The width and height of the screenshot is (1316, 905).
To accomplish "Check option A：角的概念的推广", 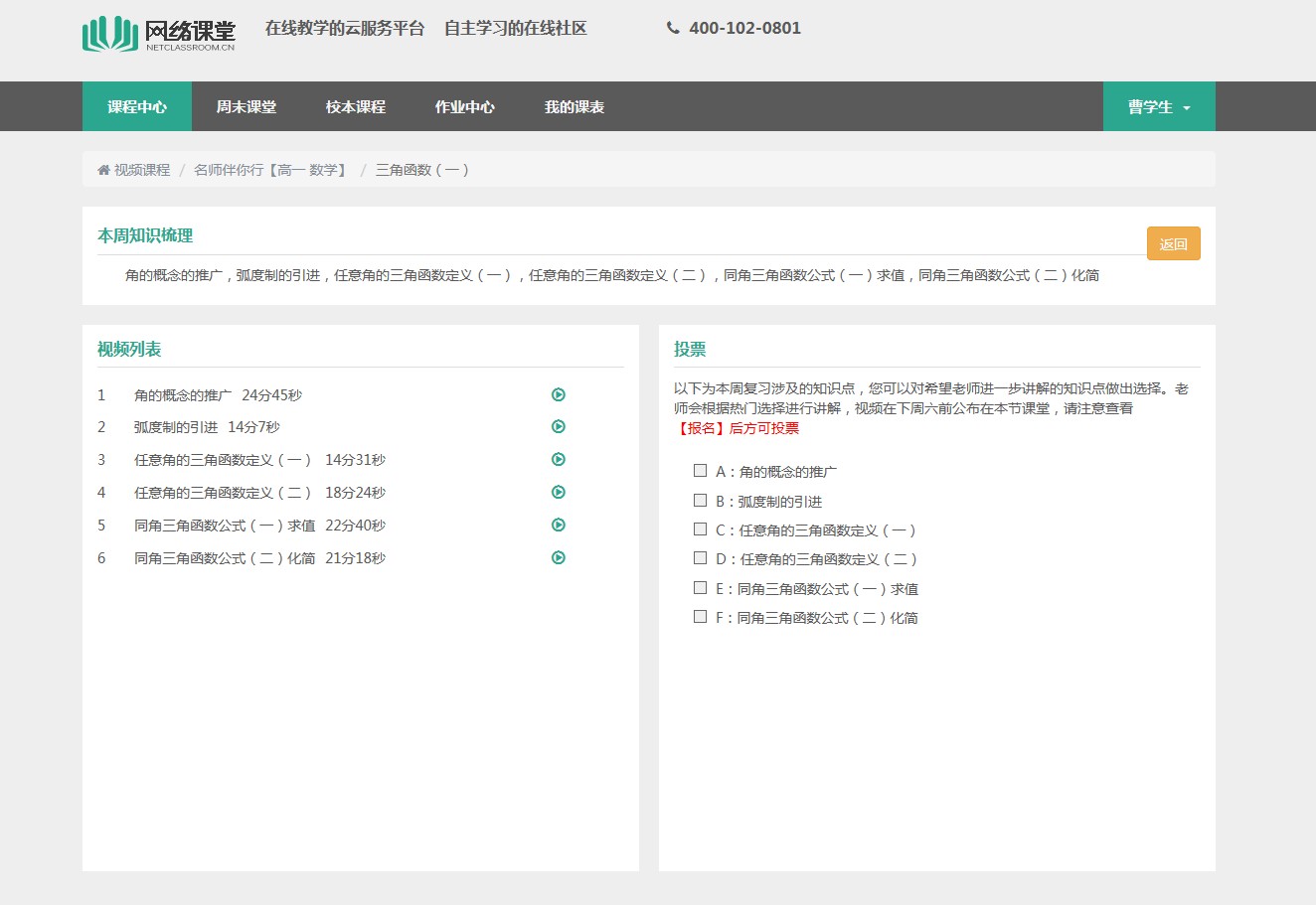I will tap(701, 471).
